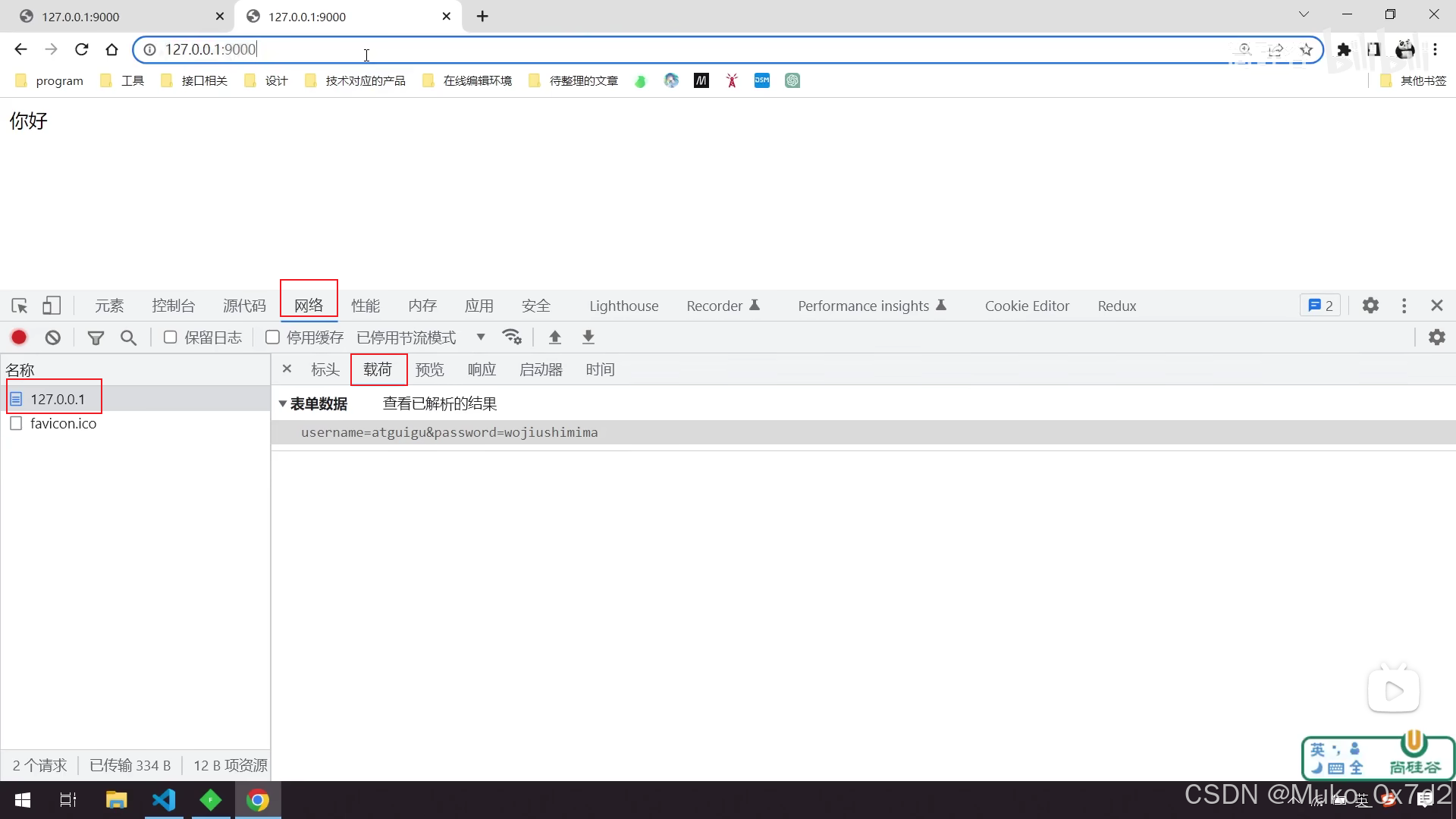The height and width of the screenshot is (819, 1456).
Task: Open the Recorder panel tab
Action: pos(723,306)
